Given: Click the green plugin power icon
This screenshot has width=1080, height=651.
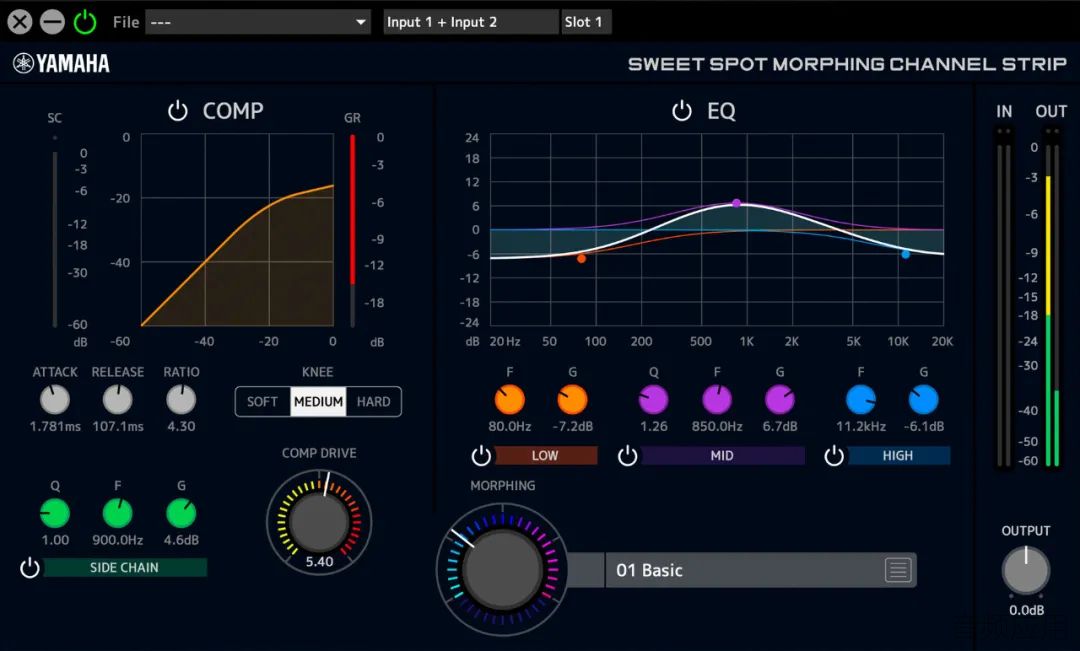Looking at the screenshot, I should click(x=85, y=22).
